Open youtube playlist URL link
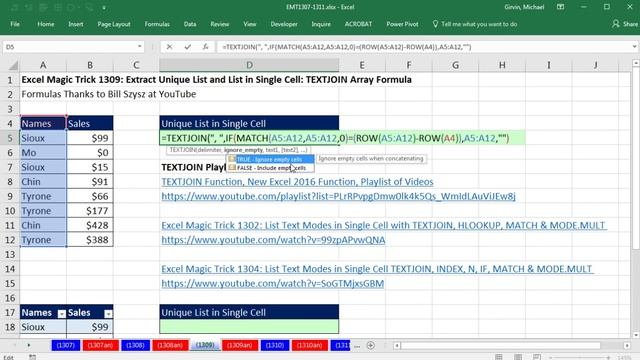640x360 pixels. [338, 196]
